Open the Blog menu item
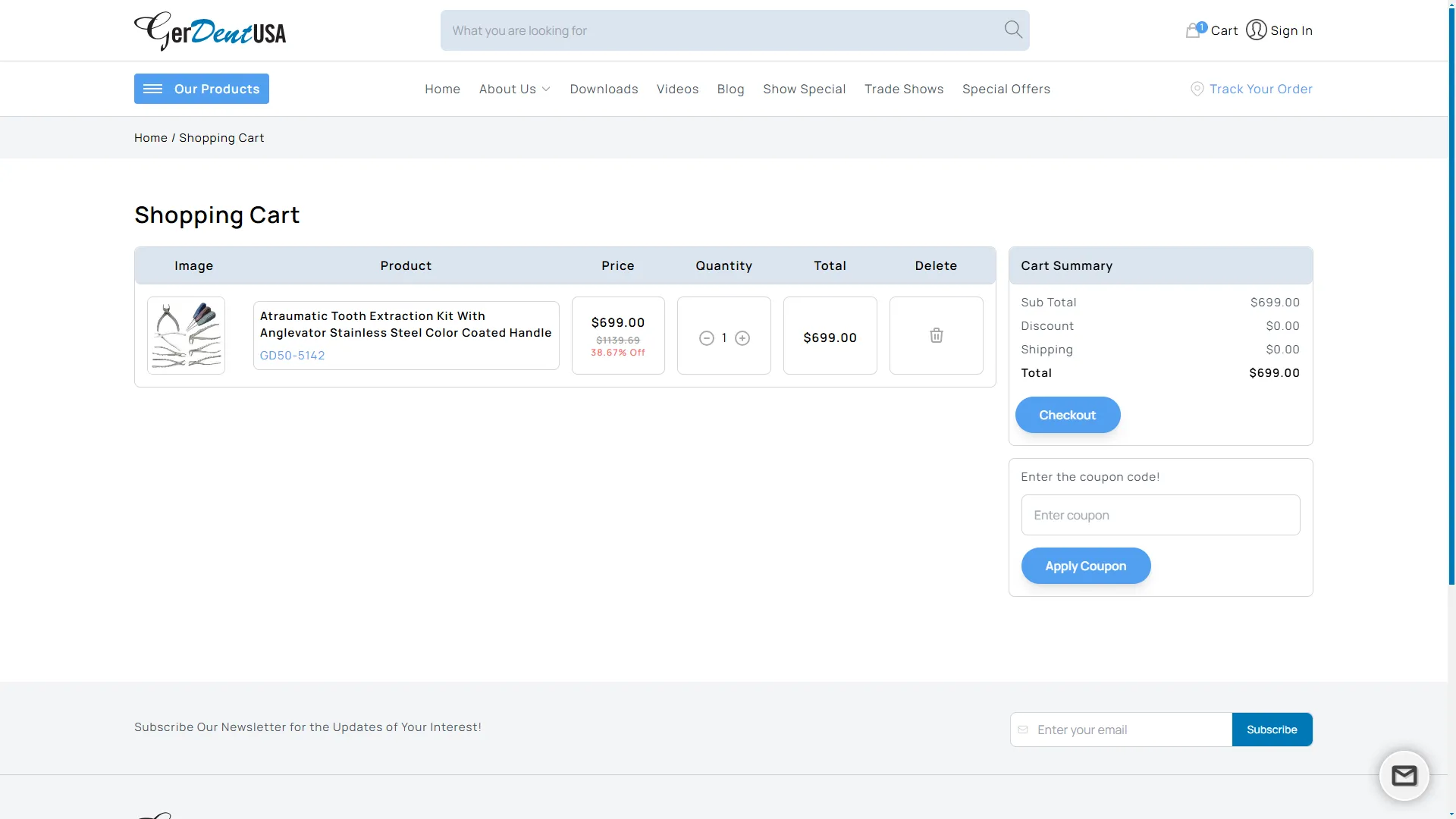This screenshot has height=819, width=1456. (730, 89)
